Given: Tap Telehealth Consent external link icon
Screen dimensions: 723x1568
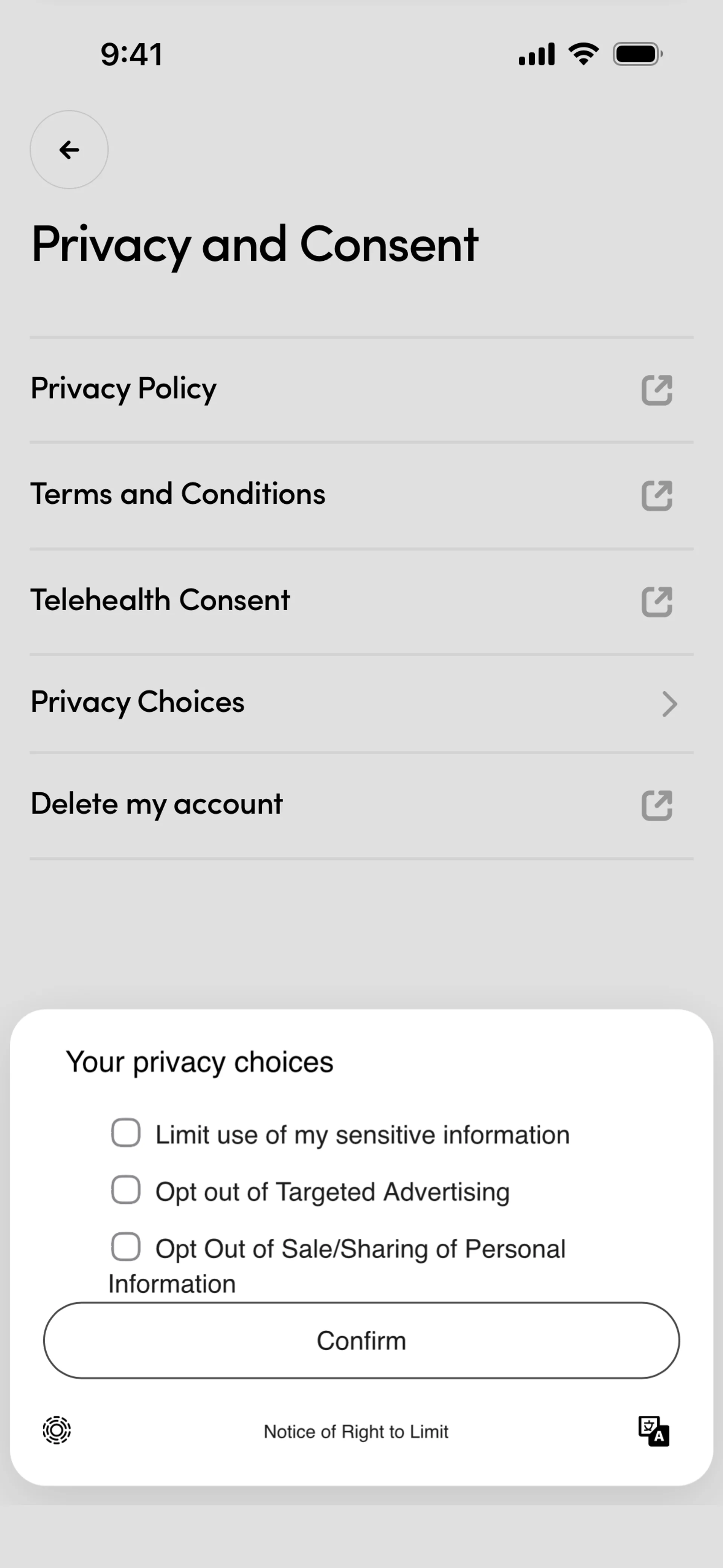Looking at the screenshot, I should (657, 602).
